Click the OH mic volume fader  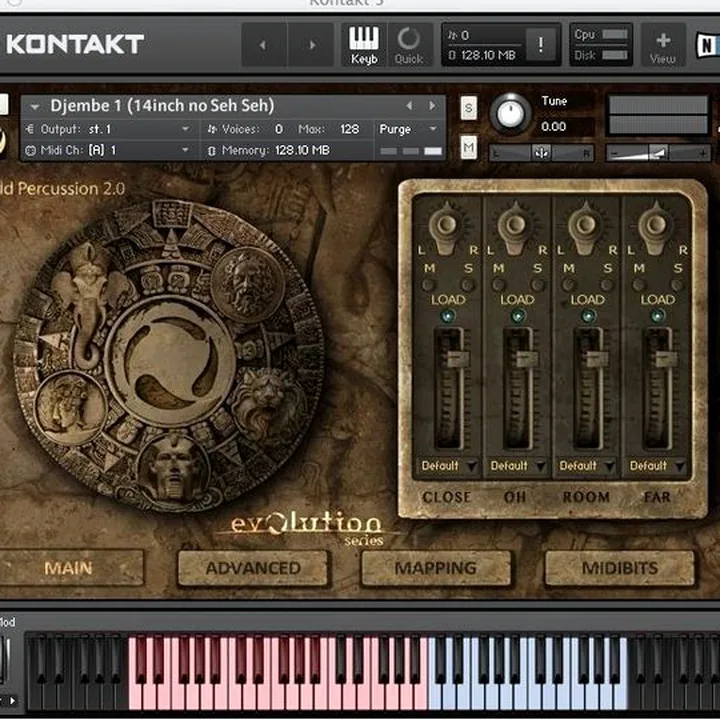(x=528, y=359)
